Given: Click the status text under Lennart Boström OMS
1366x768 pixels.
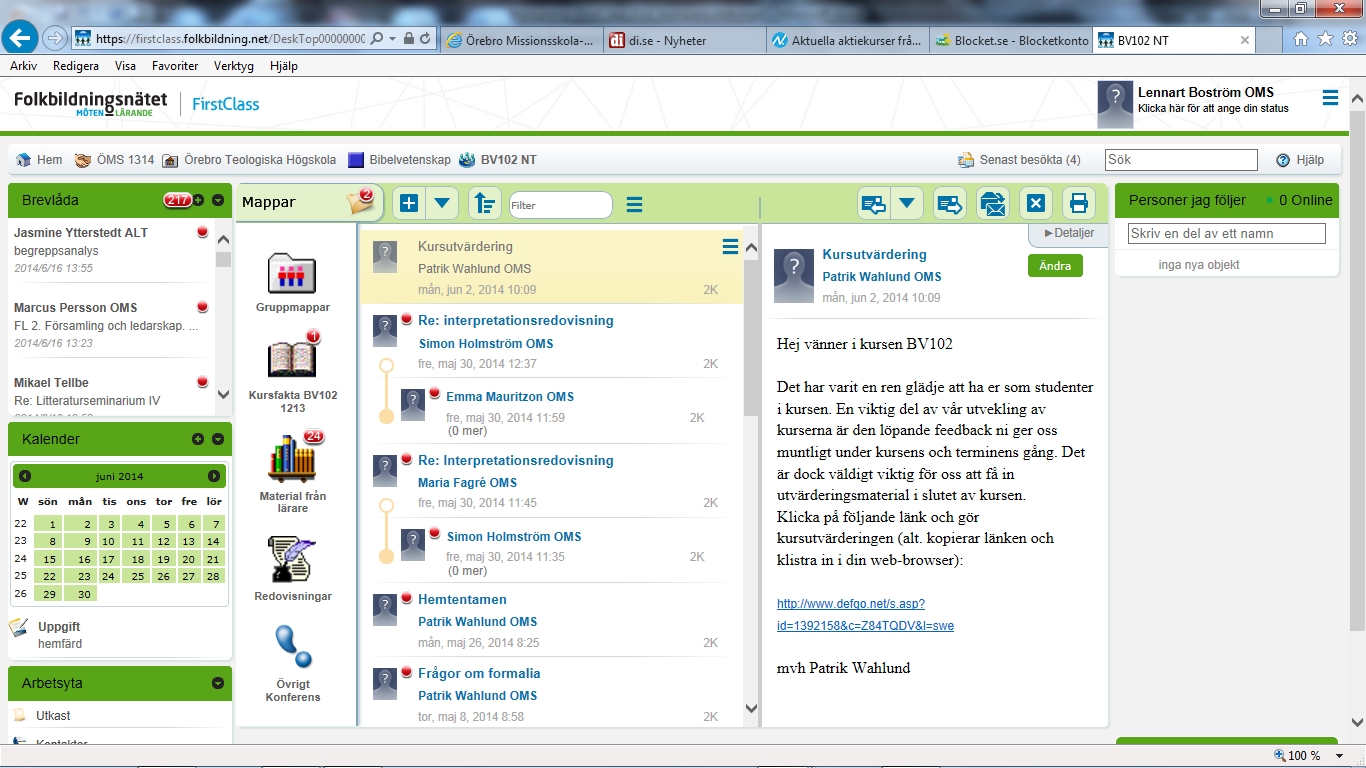Looking at the screenshot, I should point(1213,108).
